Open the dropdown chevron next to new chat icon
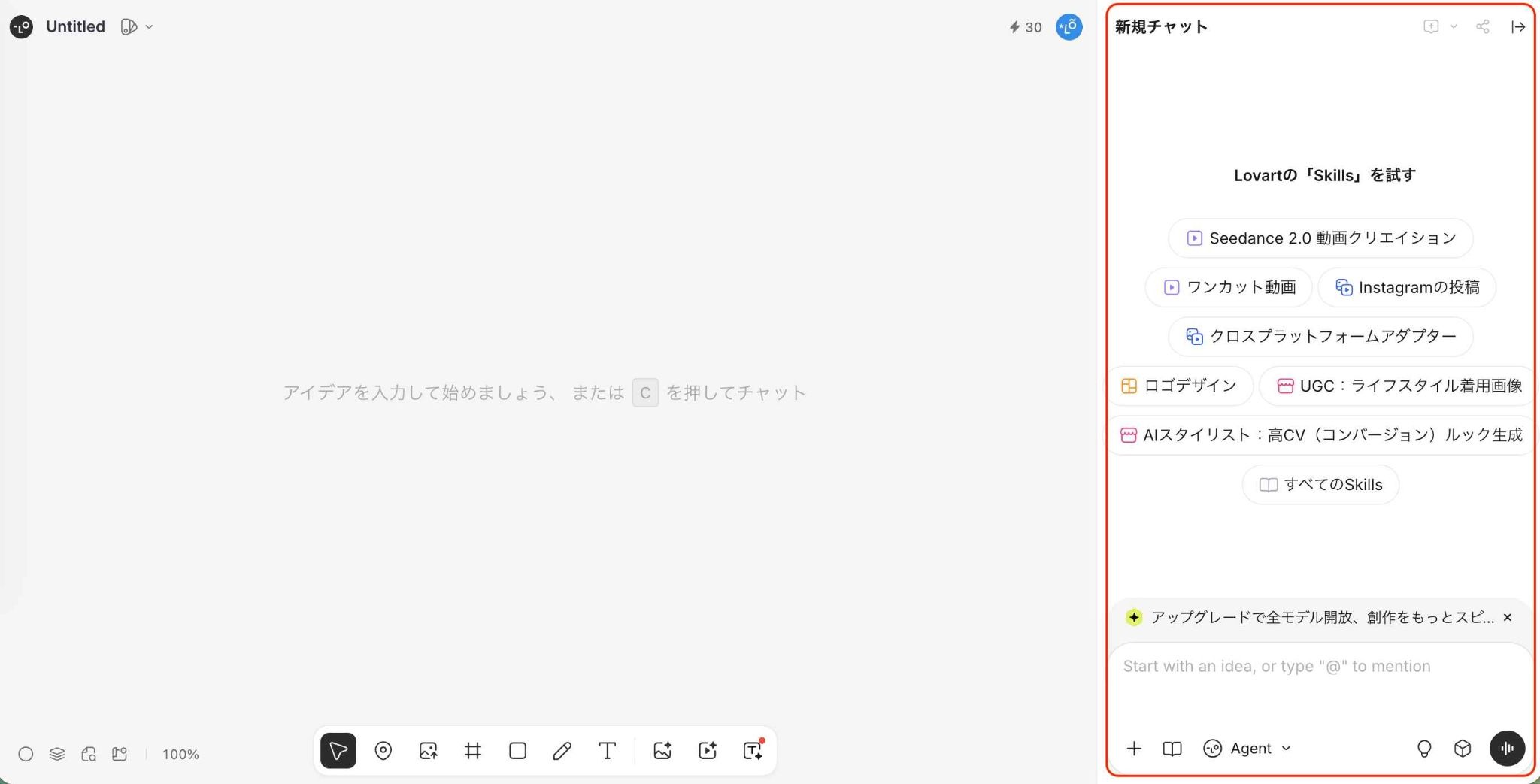This screenshot has width=1540, height=784. tap(1454, 27)
